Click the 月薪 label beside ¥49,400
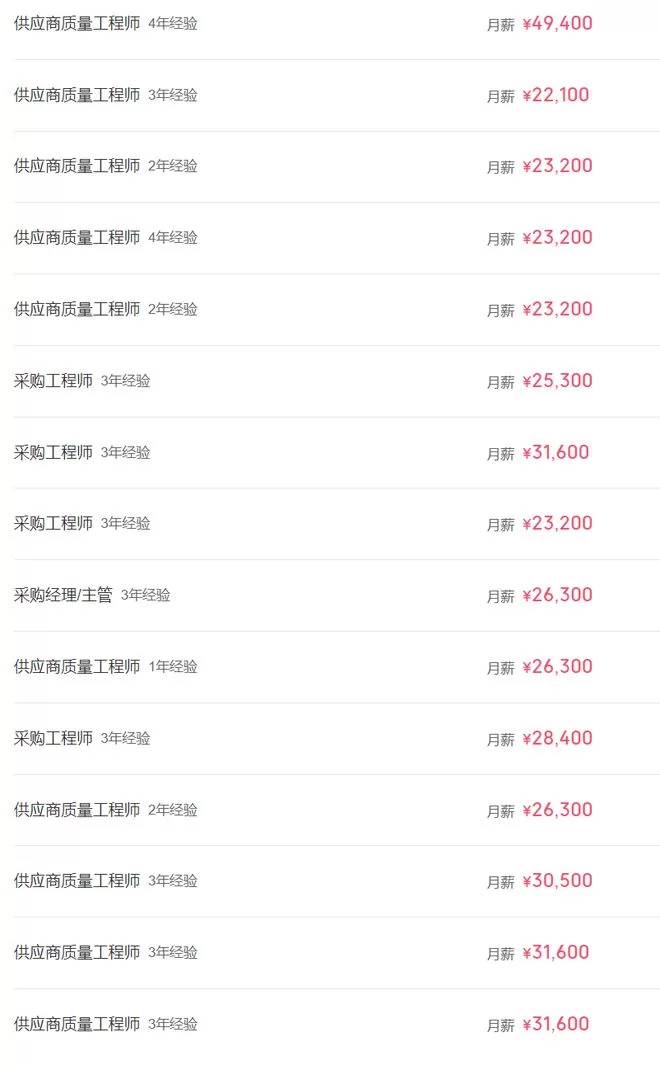The height and width of the screenshot is (1065, 660). [x=500, y=25]
